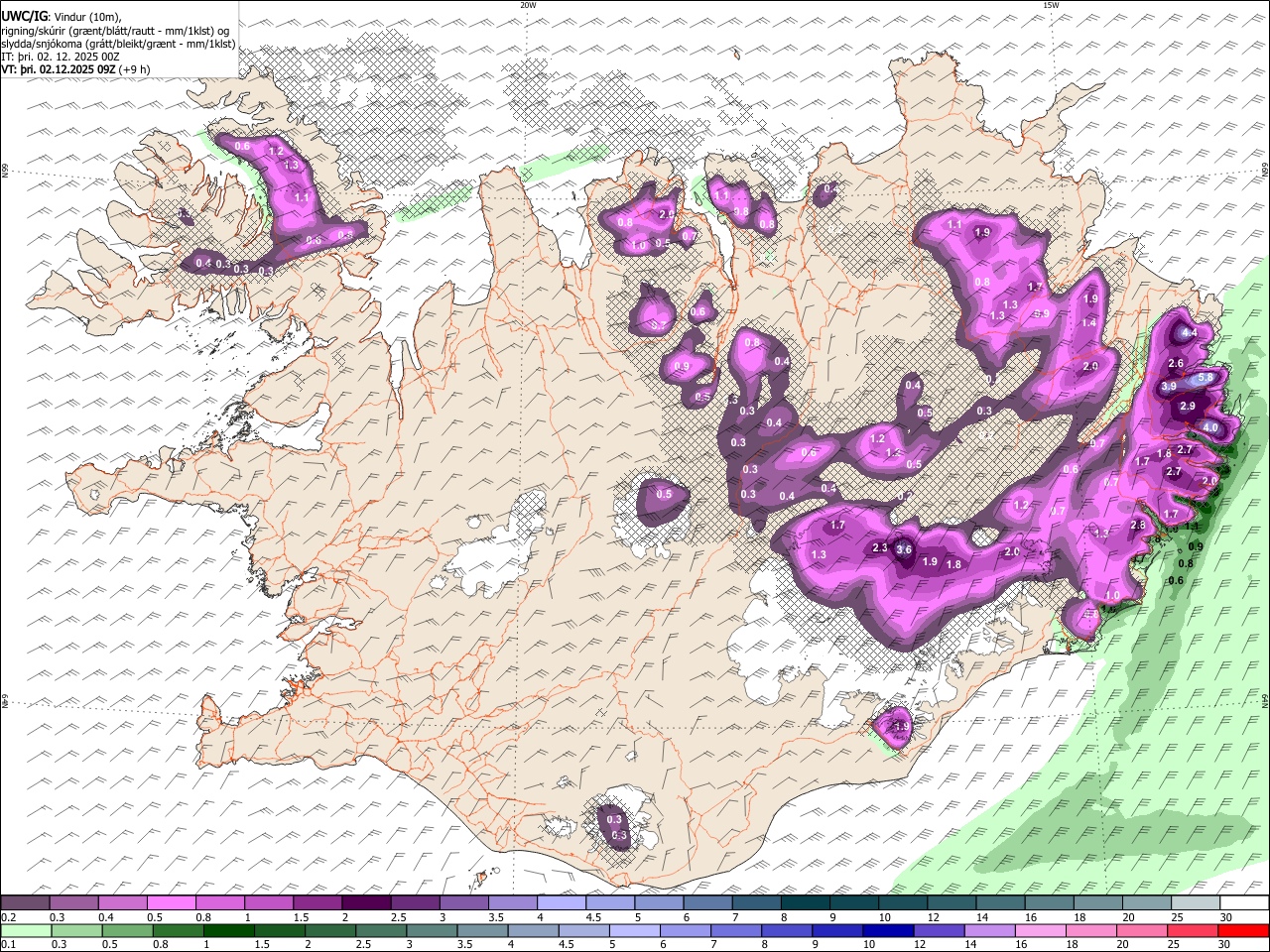
Task: Click the '2.9' precipitation value on the east coast
Action: (x=1189, y=407)
